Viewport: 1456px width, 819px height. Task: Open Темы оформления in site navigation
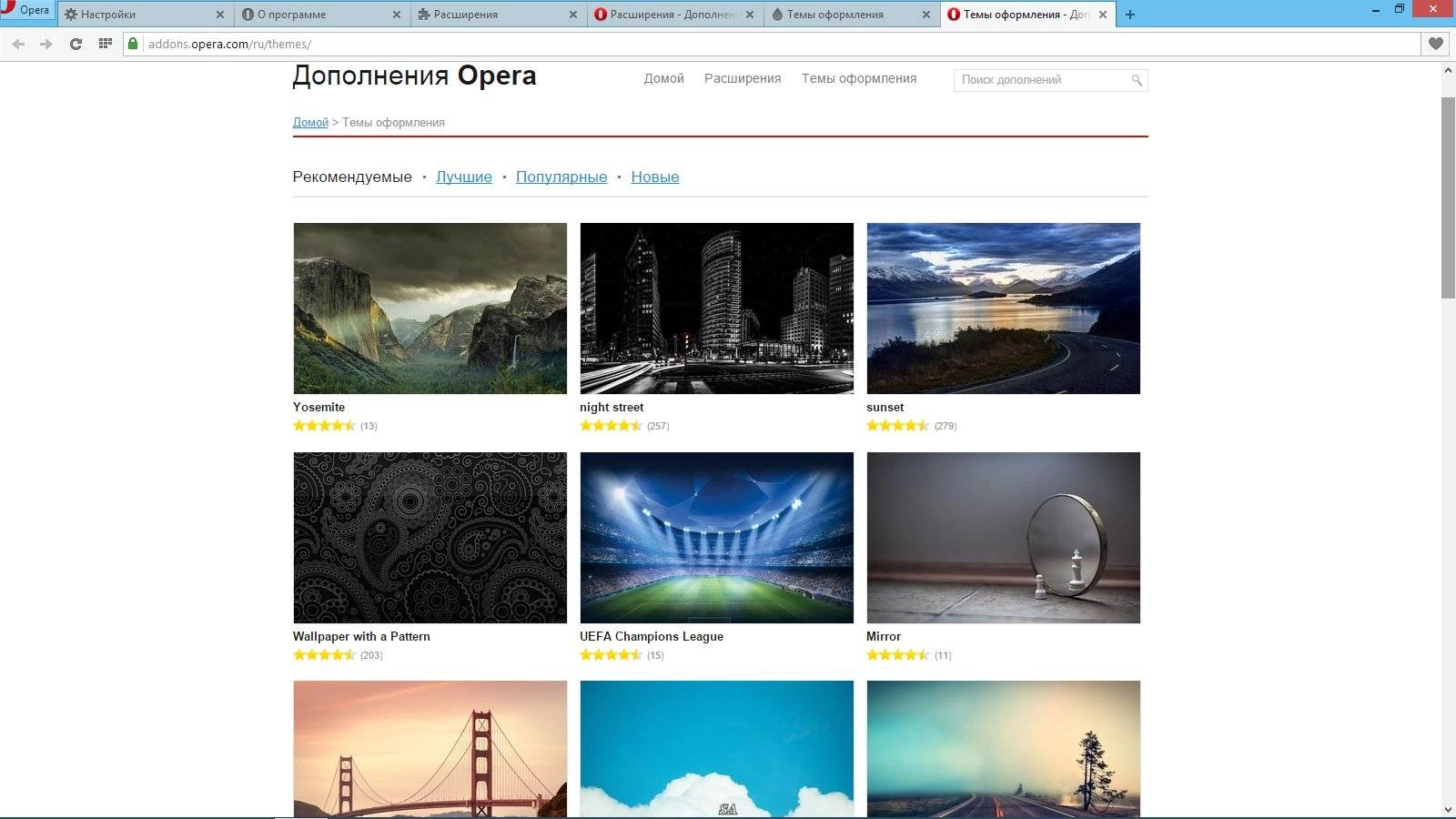tap(859, 78)
